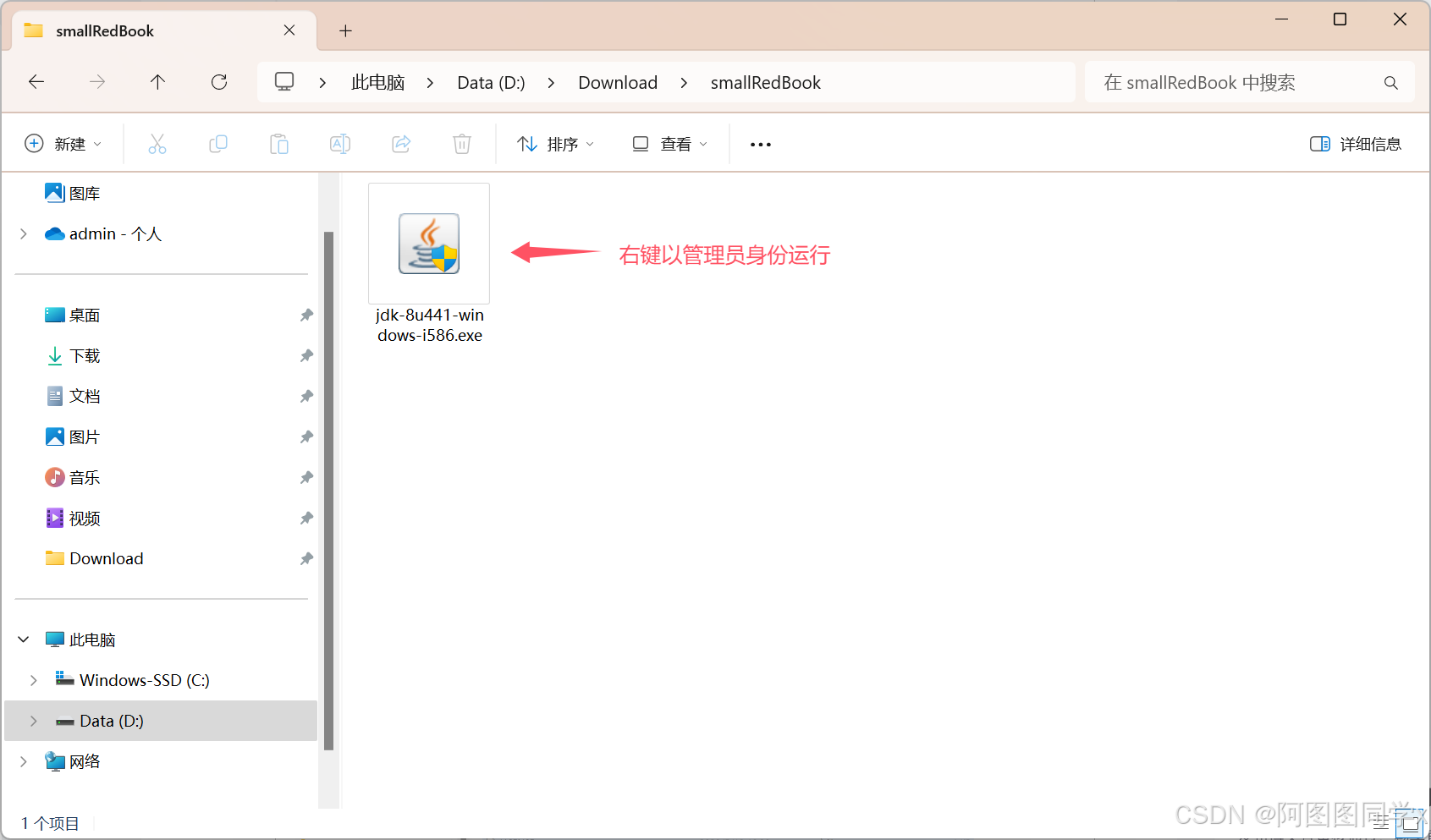This screenshot has height=840, width=1431.
Task: Select the Cut icon on the toolbar
Action: (157, 144)
